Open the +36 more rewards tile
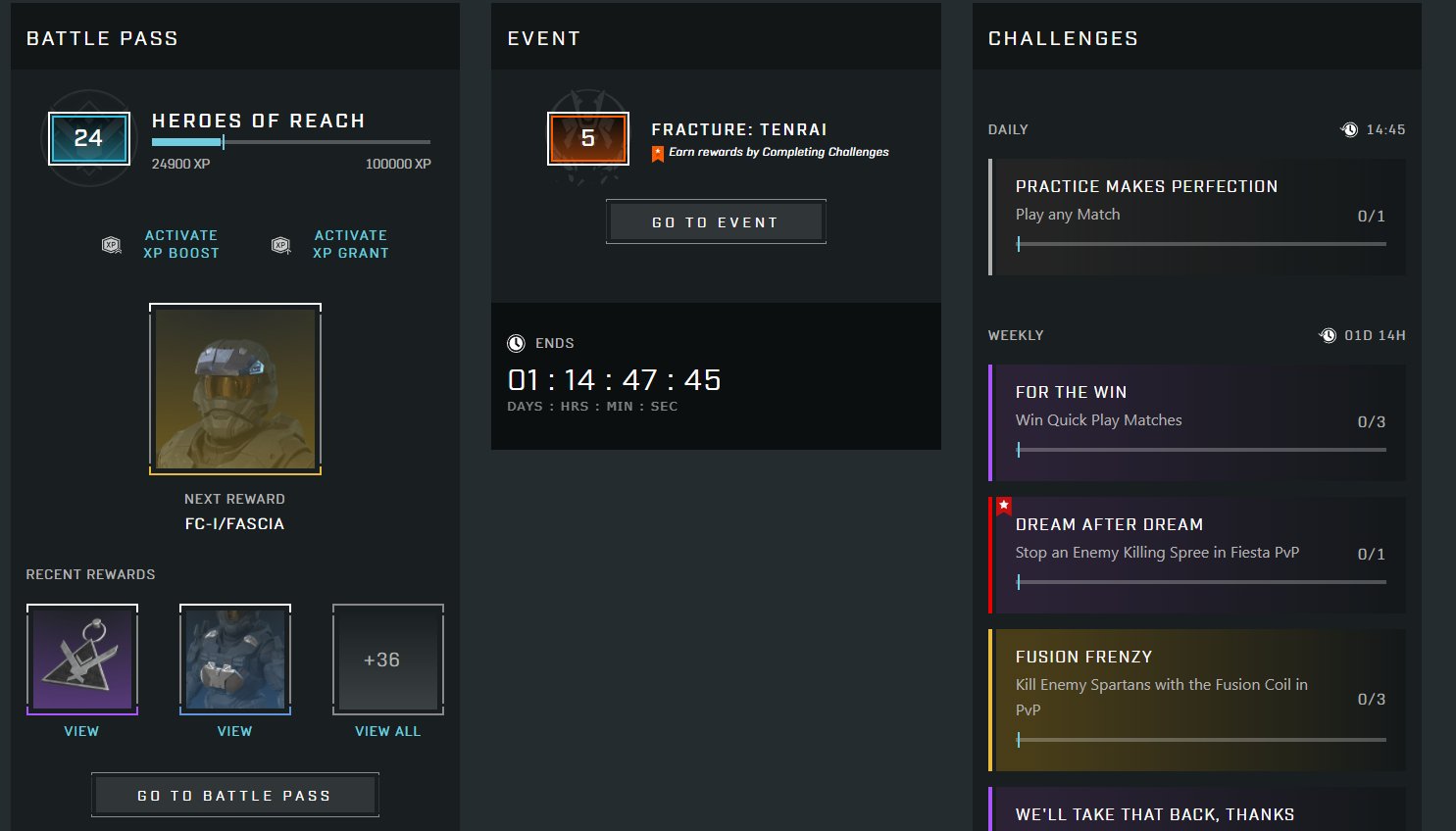The width and height of the screenshot is (1456, 831). tap(388, 660)
